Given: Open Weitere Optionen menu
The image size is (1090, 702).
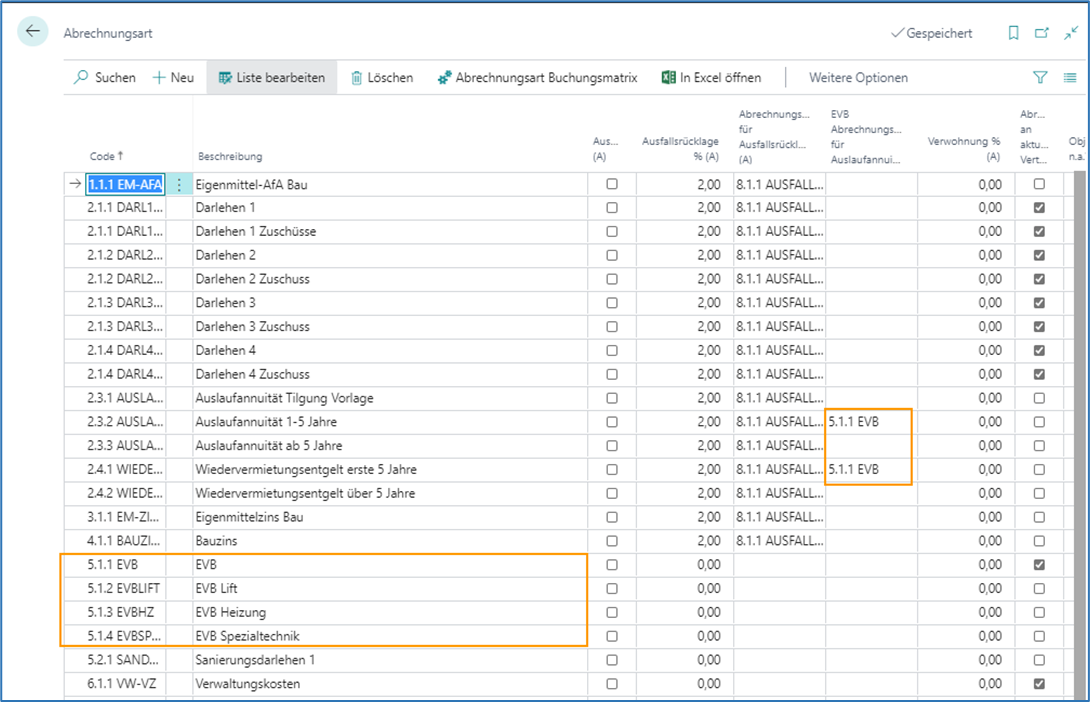Looking at the screenshot, I should point(858,77).
